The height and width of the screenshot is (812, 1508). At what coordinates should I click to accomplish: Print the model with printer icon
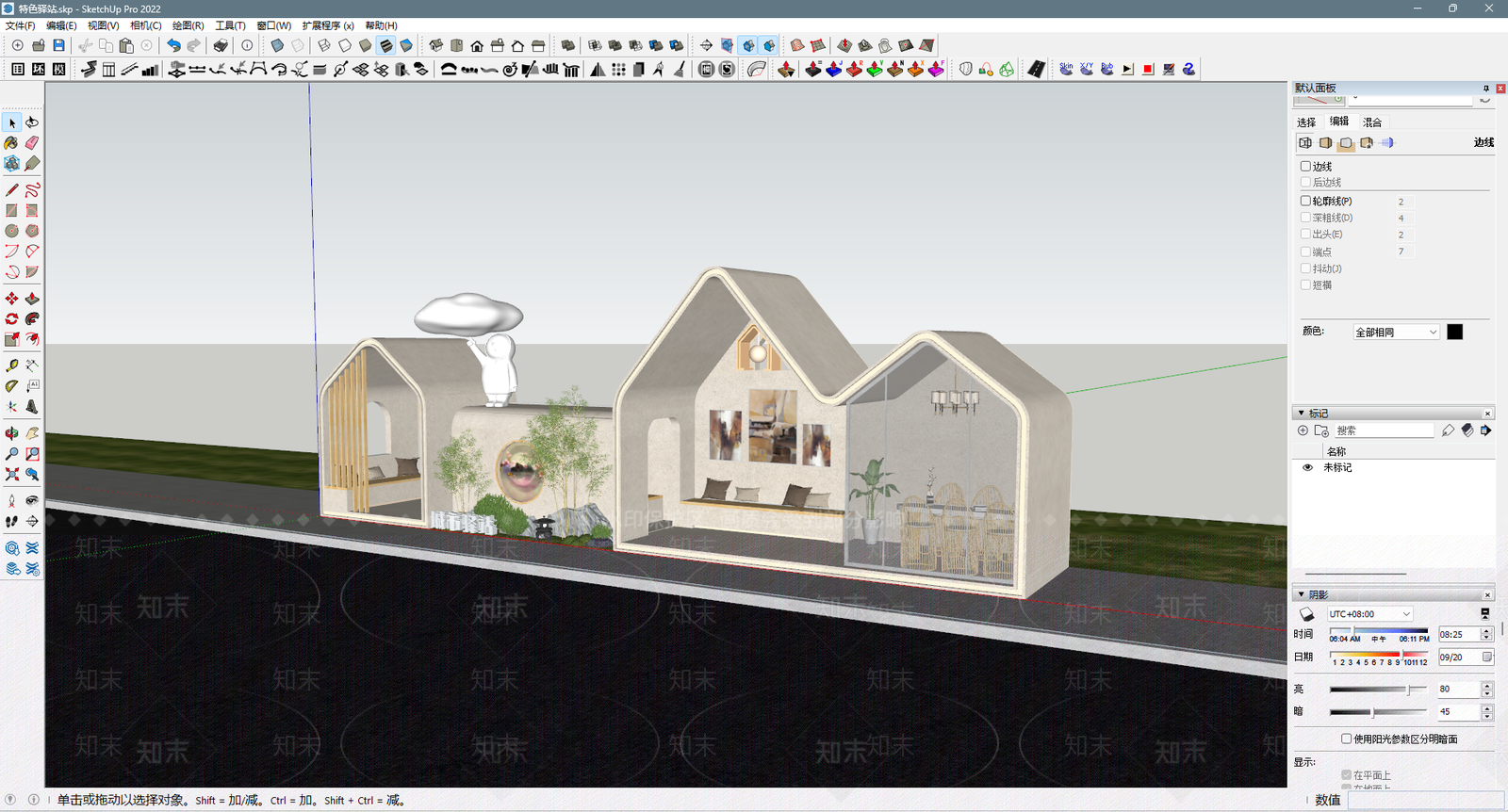(x=221, y=45)
